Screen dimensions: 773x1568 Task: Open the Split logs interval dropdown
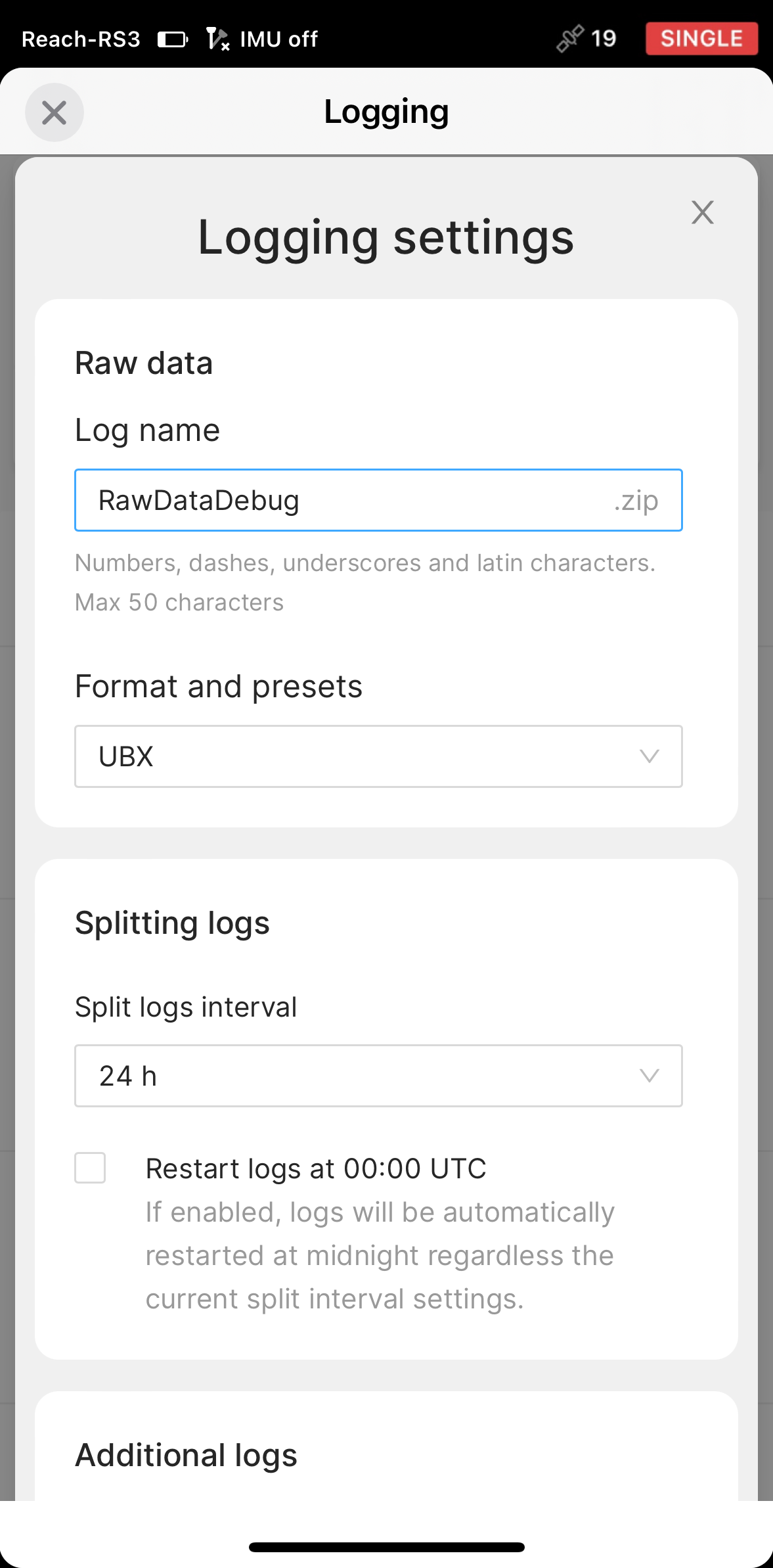[378, 1076]
